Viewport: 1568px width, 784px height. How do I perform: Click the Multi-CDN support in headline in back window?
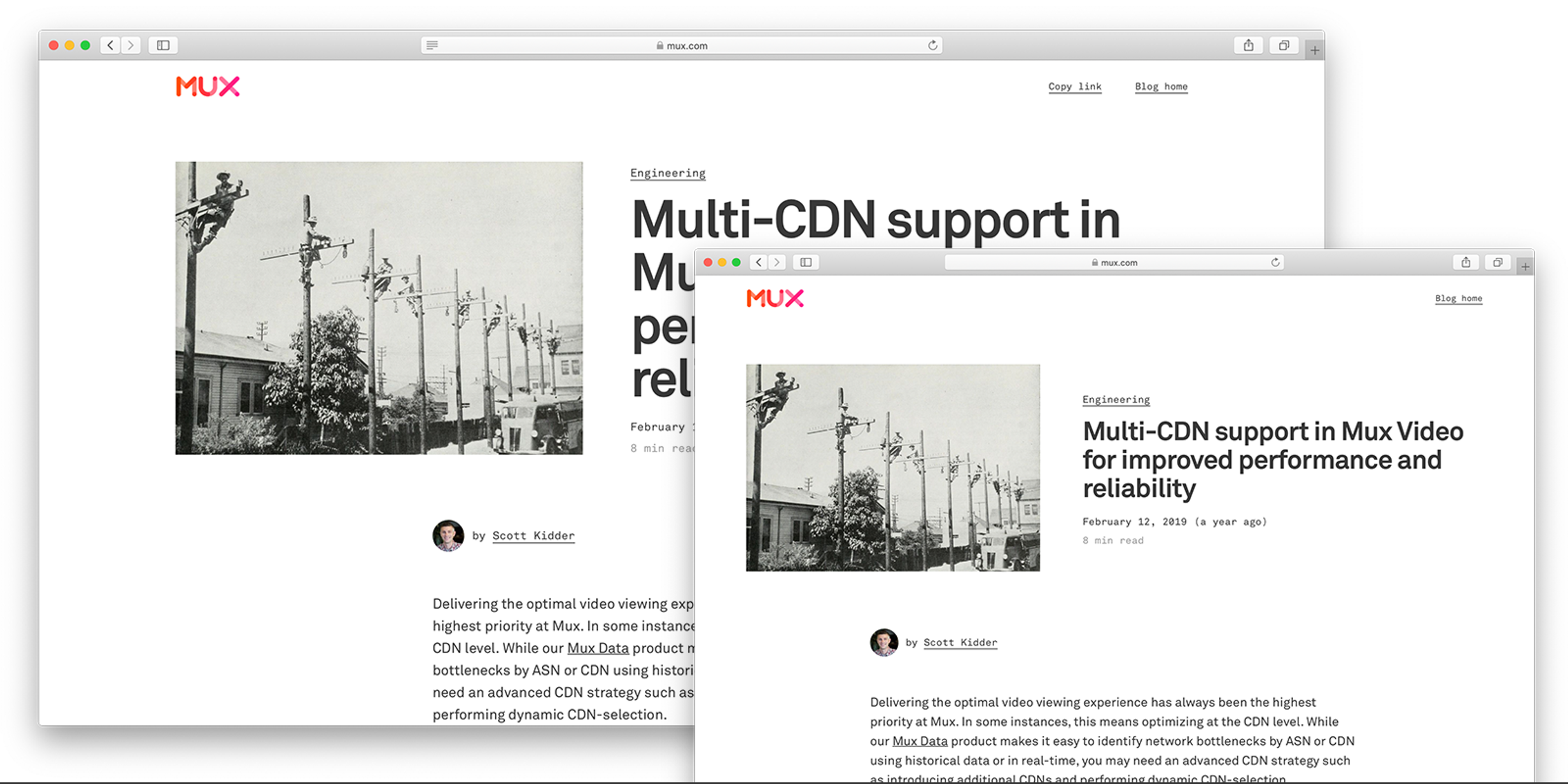click(x=876, y=220)
